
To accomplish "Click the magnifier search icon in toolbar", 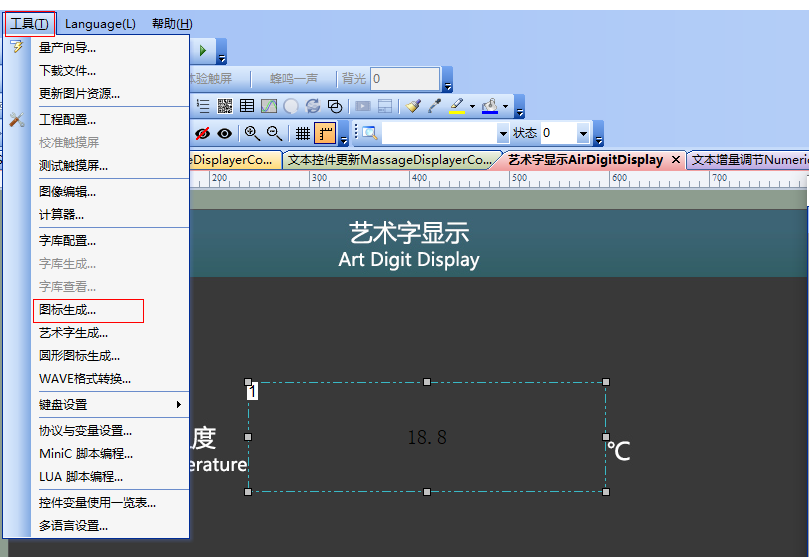I will [x=369, y=134].
